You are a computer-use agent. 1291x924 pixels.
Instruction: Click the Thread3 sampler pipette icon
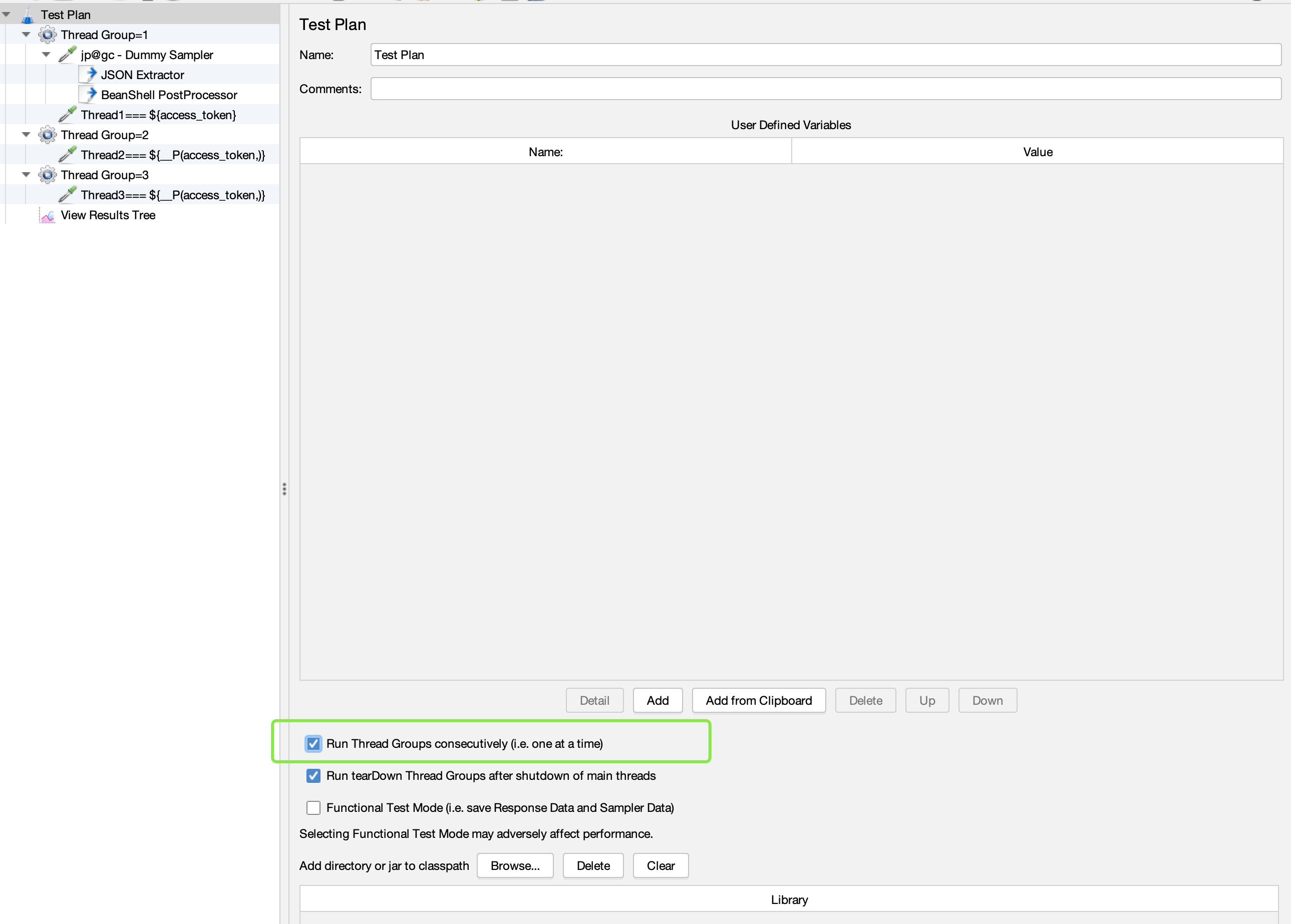pyautogui.click(x=68, y=195)
